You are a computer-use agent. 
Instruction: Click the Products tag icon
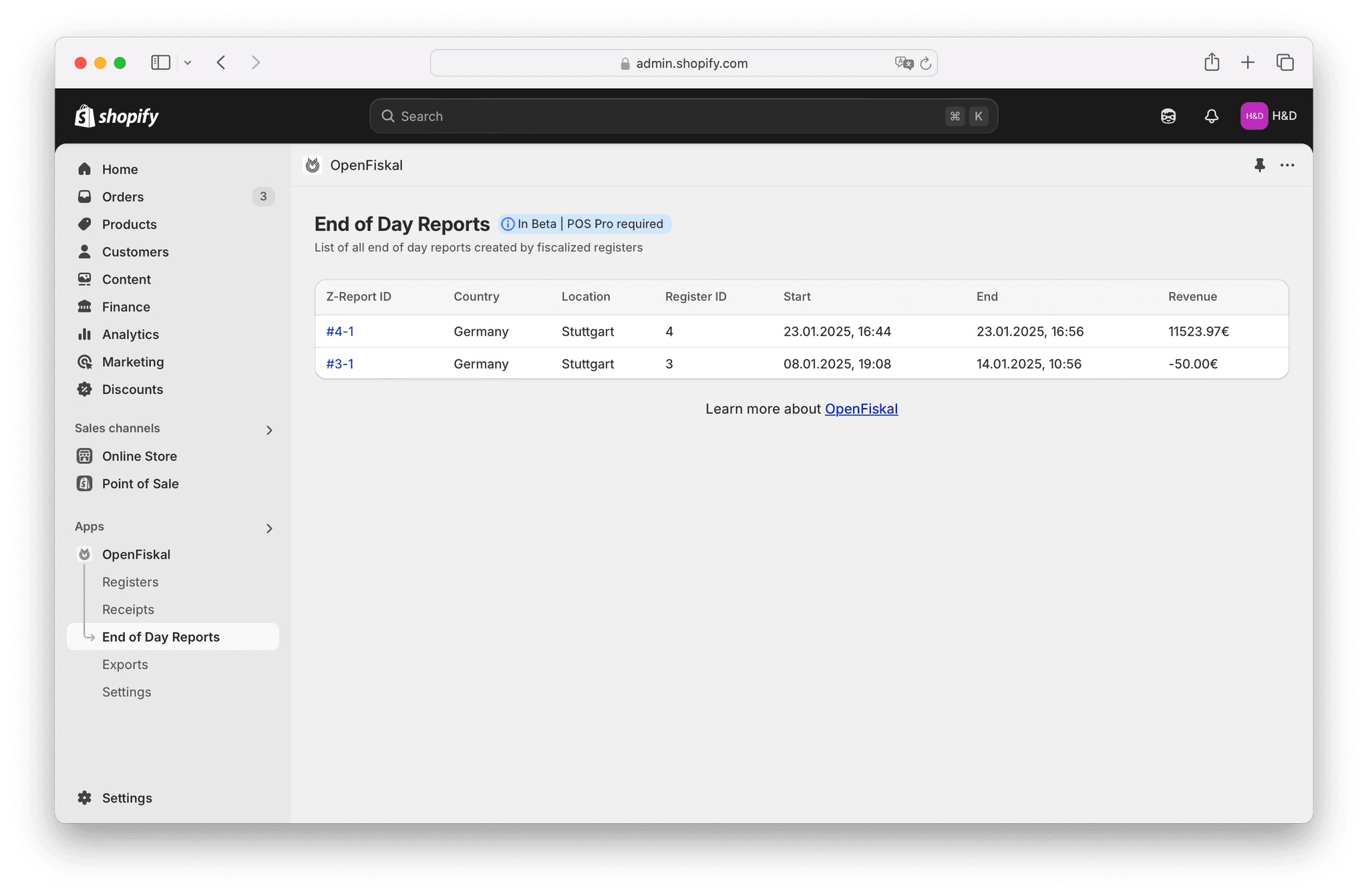84,224
